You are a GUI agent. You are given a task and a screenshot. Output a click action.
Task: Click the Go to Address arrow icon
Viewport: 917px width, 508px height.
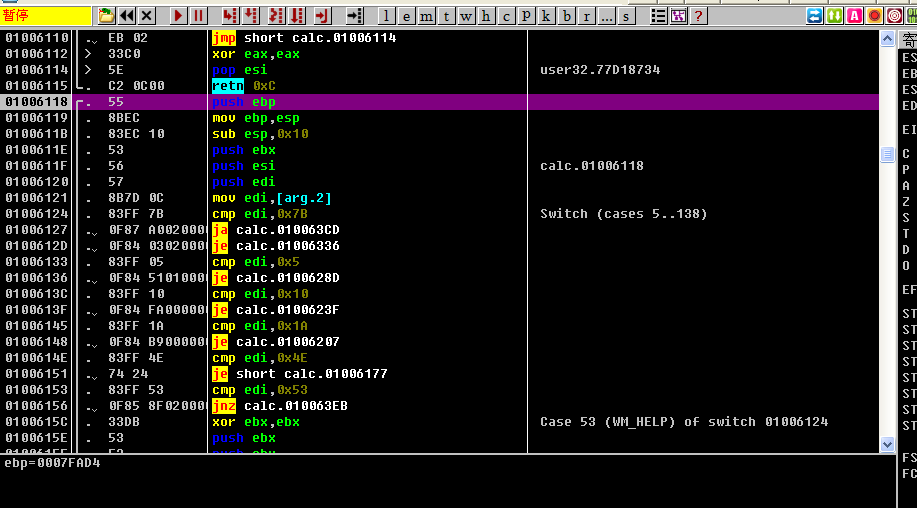[x=353, y=16]
